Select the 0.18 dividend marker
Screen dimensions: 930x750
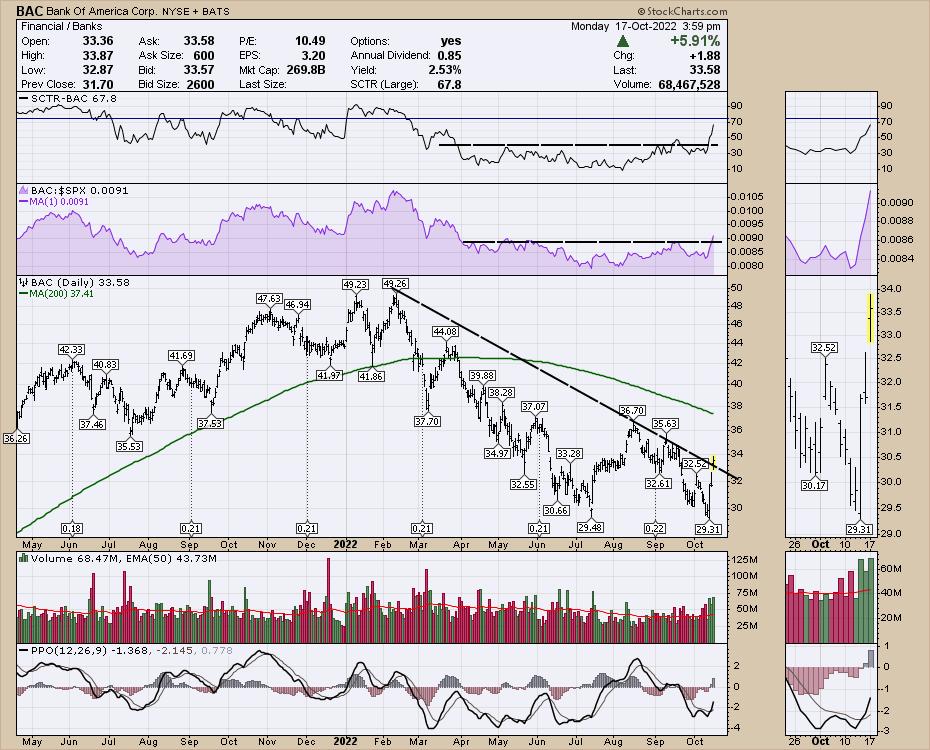tap(71, 527)
